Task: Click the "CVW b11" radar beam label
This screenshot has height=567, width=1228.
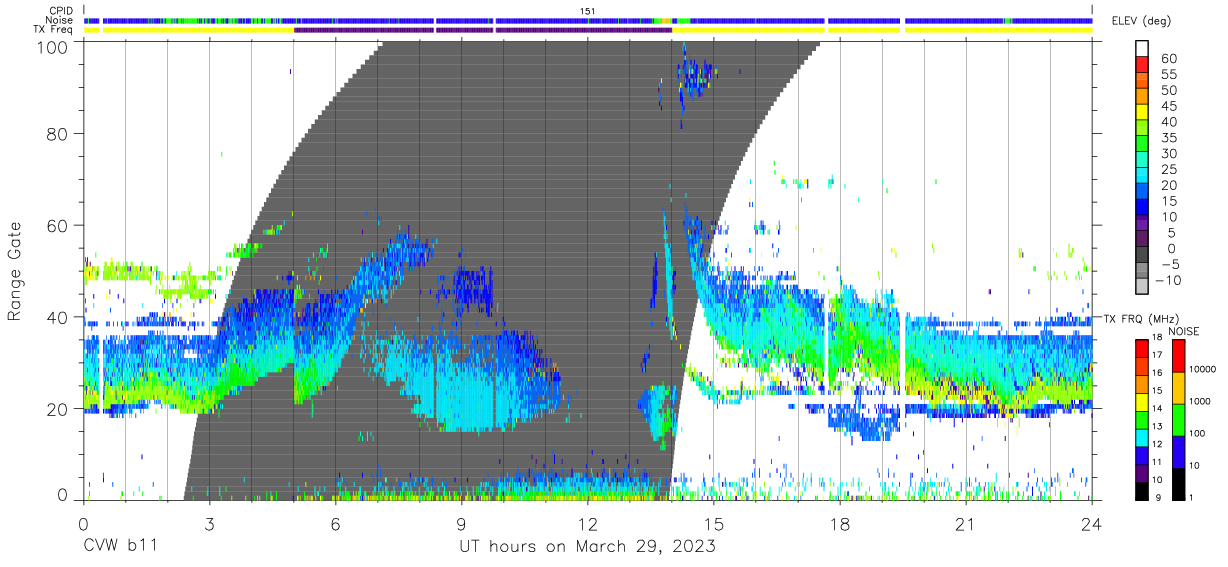Action: [120, 547]
